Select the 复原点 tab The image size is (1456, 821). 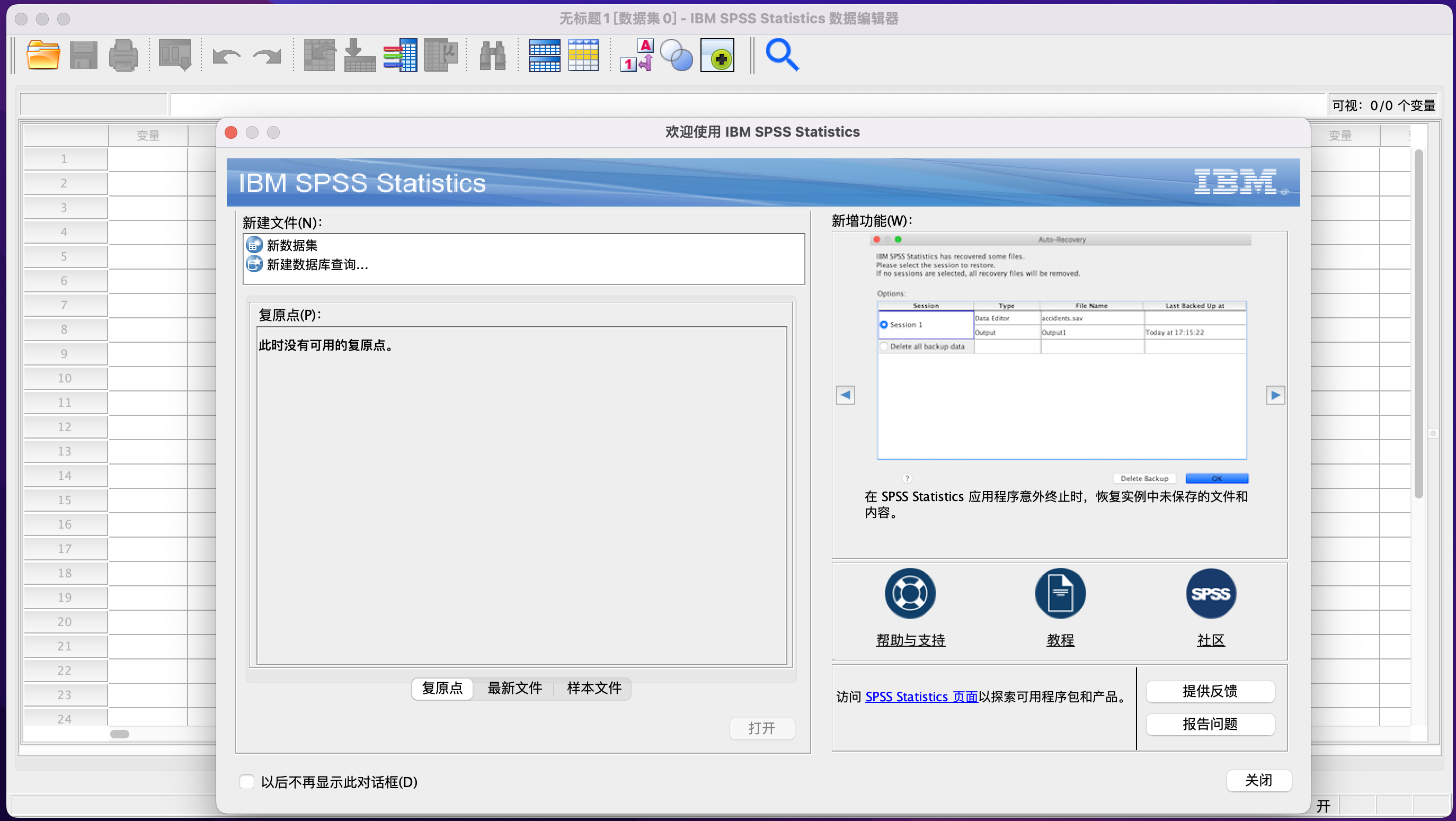tap(442, 688)
